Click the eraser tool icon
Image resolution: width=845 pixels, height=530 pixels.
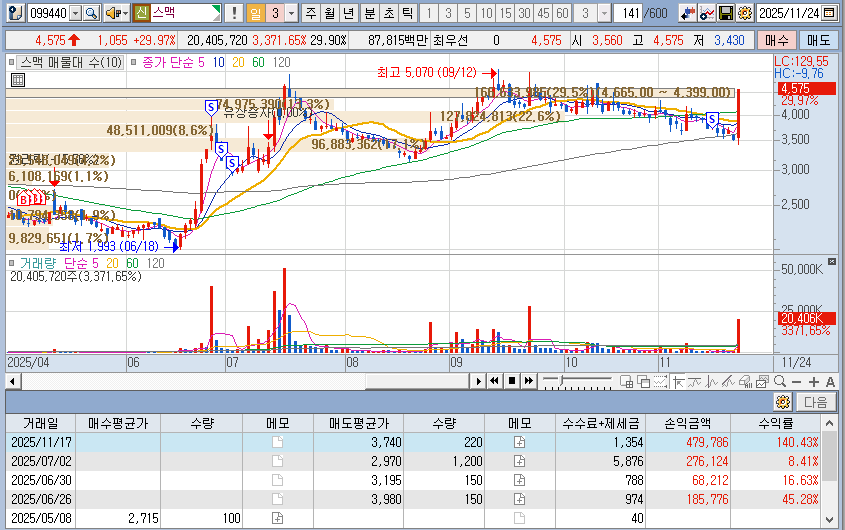click(745, 382)
